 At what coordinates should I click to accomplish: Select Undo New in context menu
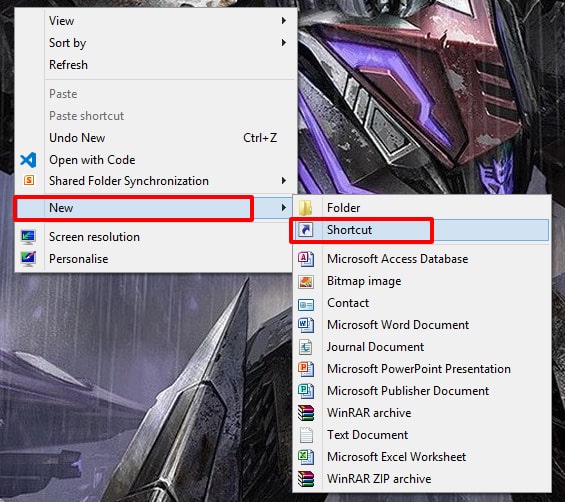[156, 138]
